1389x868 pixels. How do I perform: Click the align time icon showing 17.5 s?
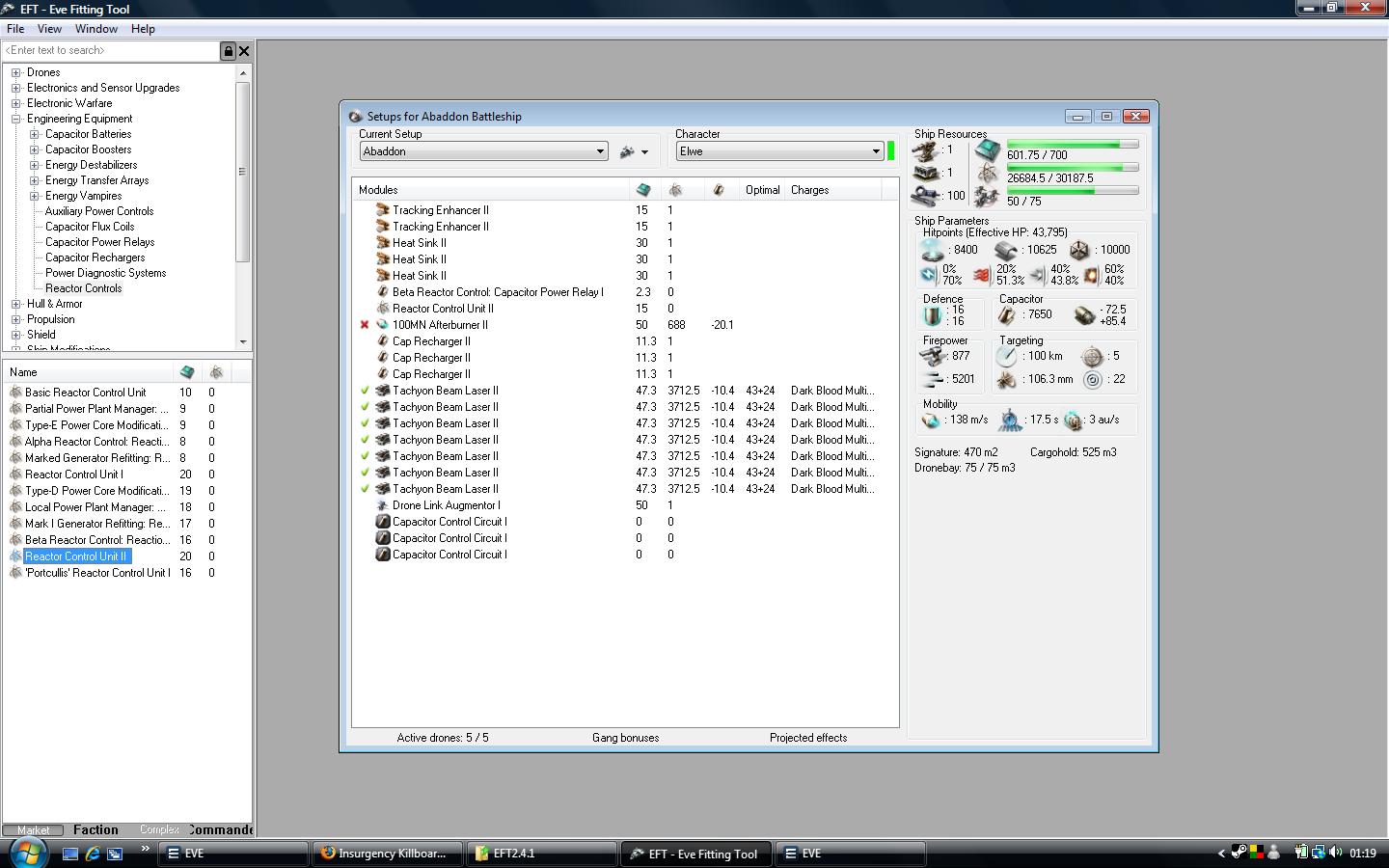1010,420
